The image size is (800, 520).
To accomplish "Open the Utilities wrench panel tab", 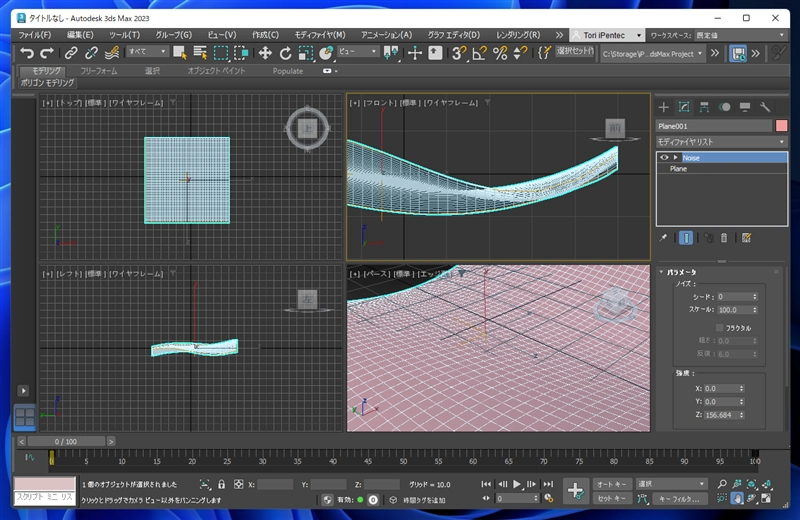I will pyautogui.click(x=765, y=107).
